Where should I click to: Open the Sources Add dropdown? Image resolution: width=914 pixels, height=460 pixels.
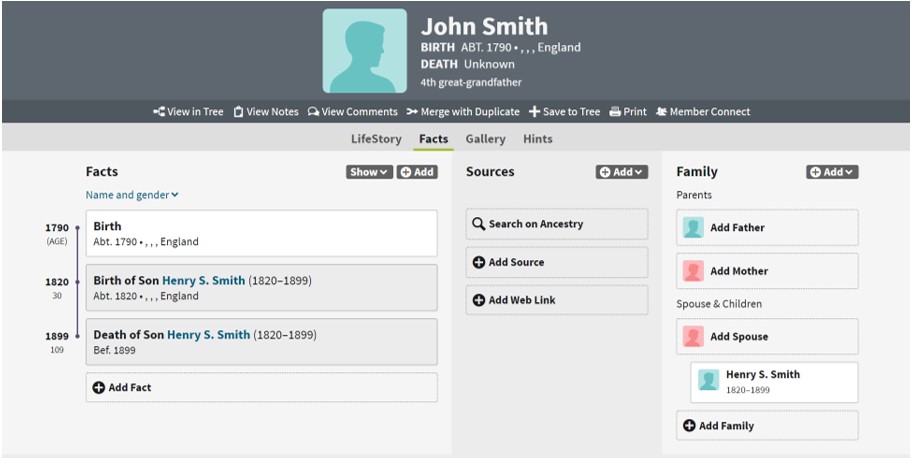621,172
